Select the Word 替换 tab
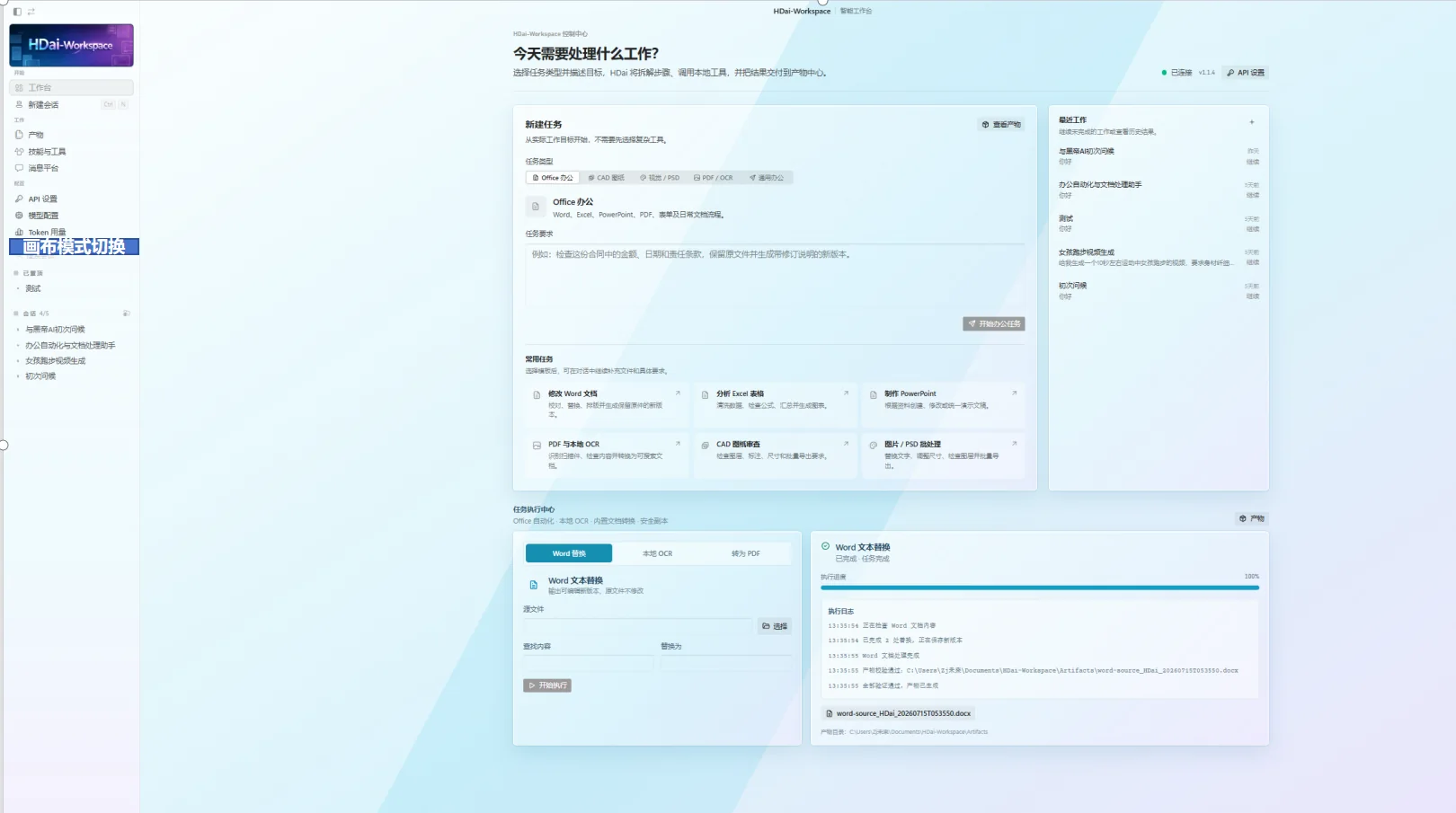1456x813 pixels. tap(569, 553)
